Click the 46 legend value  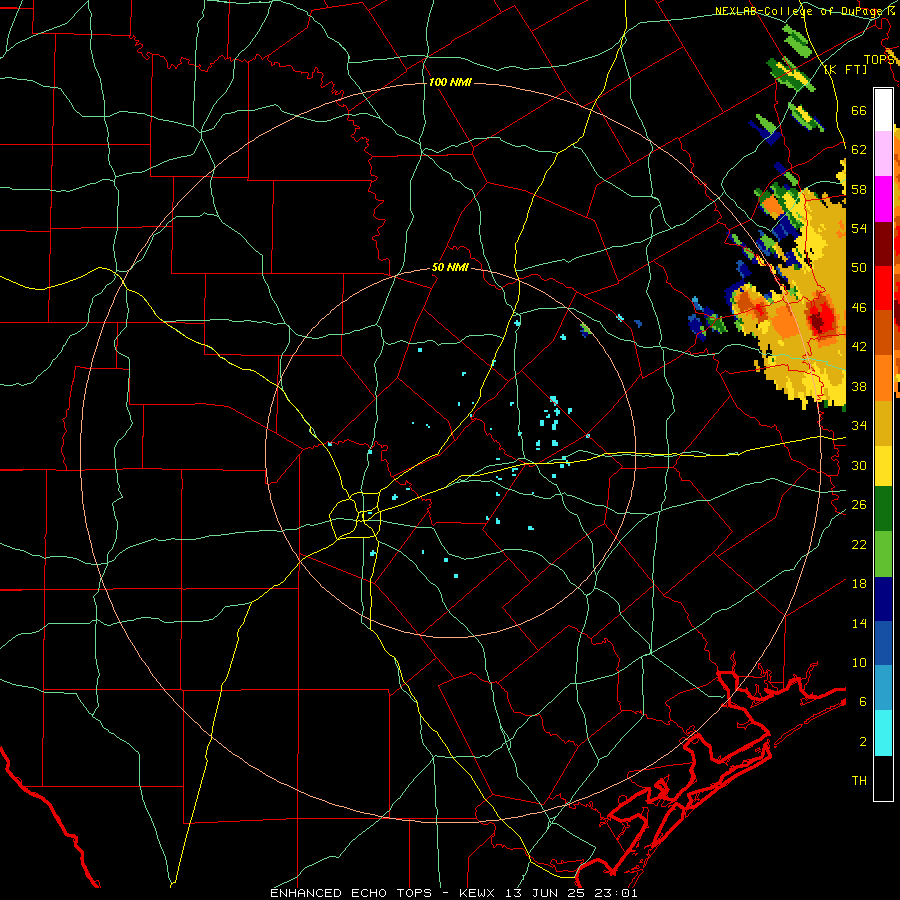point(859,308)
